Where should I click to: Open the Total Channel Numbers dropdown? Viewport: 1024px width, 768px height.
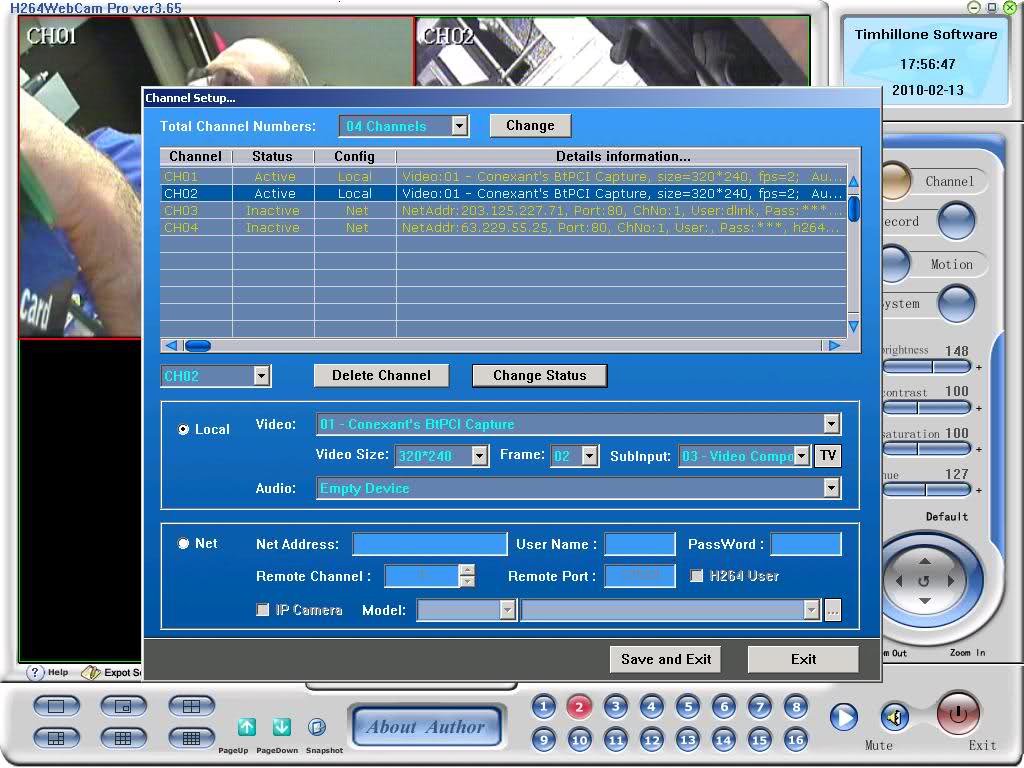tap(460, 125)
